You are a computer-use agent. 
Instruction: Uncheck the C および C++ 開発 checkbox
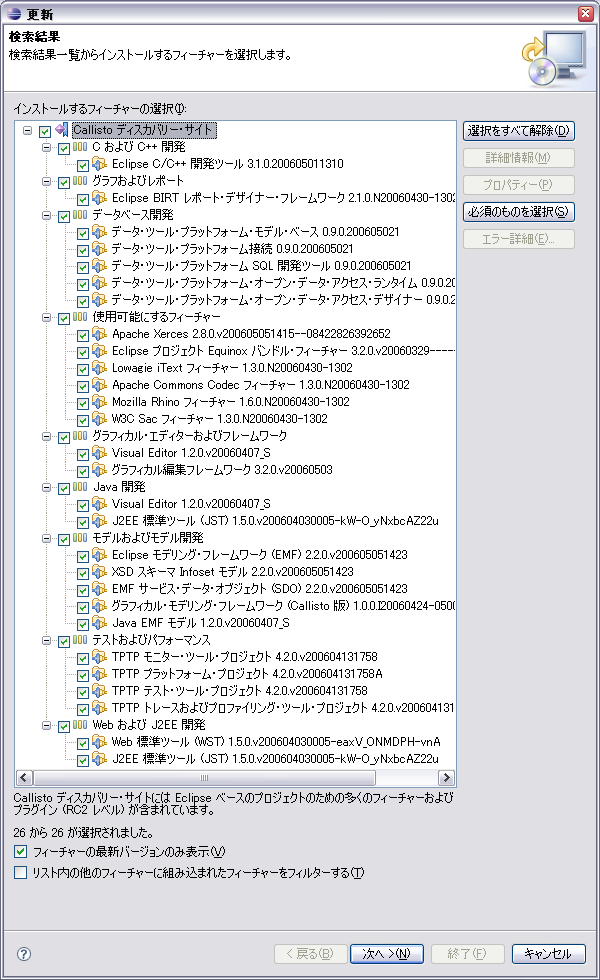(64, 148)
